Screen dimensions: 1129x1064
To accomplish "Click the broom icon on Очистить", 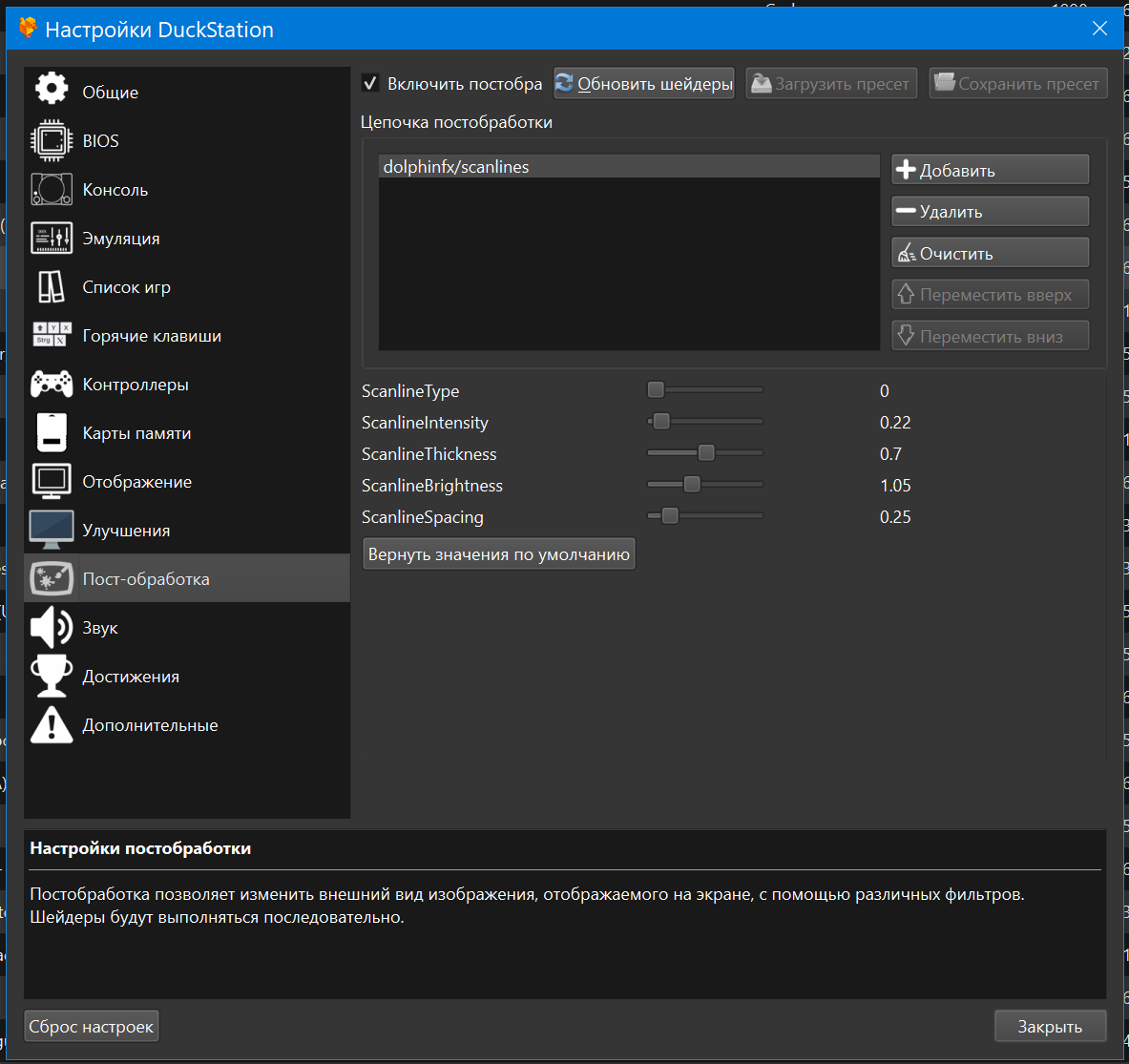I will coord(907,253).
